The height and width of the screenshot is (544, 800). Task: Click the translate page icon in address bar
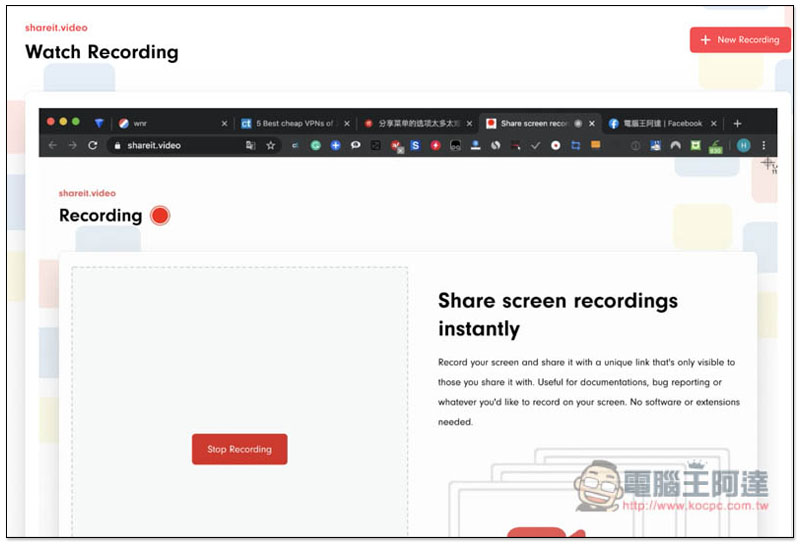pyautogui.click(x=251, y=145)
